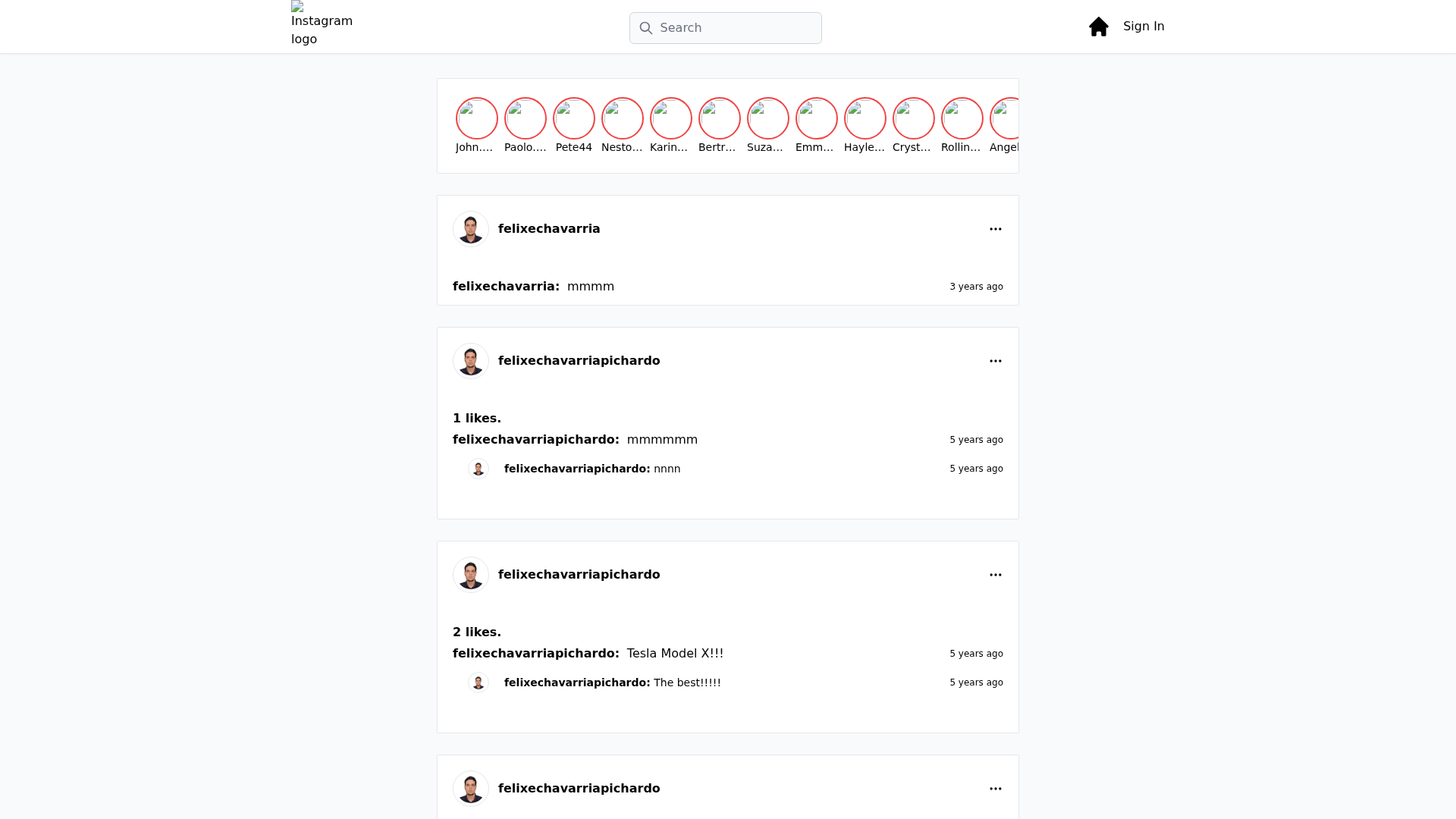Click profile picture on the bottom post header

pyautogui.click(x=471, y=789)
